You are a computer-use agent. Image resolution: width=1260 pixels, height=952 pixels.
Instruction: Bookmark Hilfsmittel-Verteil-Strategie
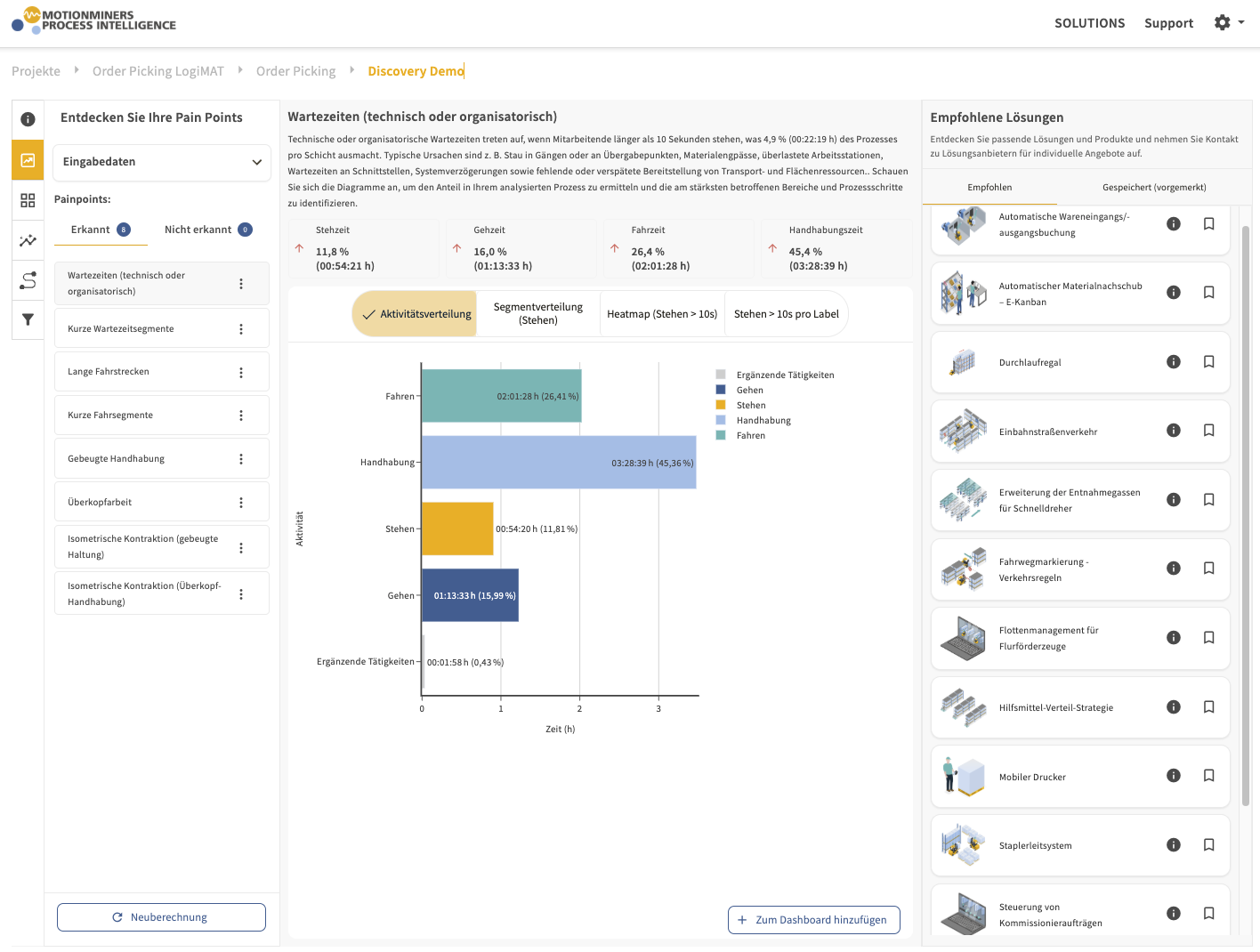coord(1208,707)
